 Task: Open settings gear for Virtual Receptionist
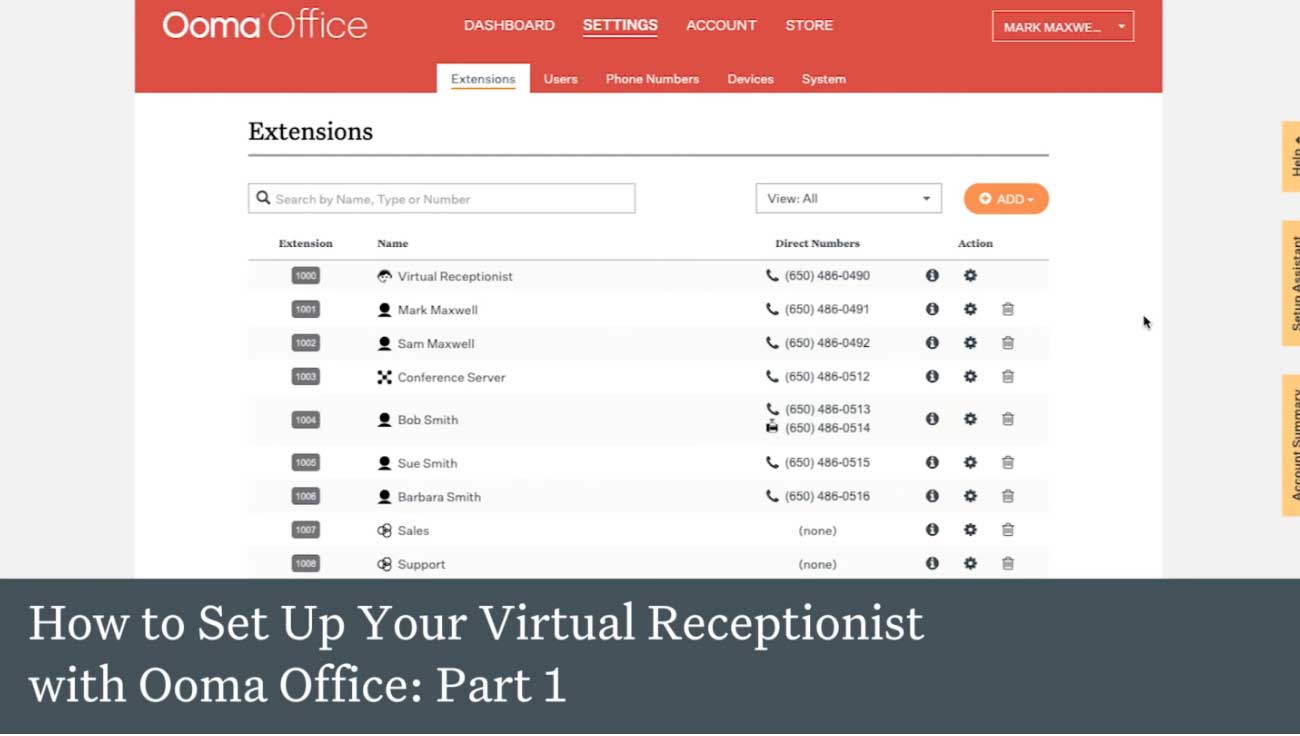(x=970, y=275)
